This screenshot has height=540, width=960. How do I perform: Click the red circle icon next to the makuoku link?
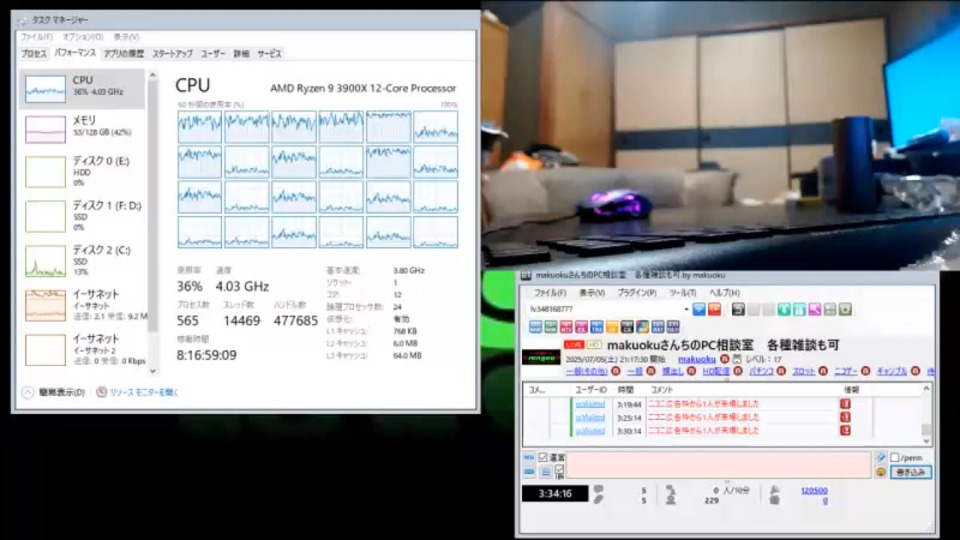724,359
